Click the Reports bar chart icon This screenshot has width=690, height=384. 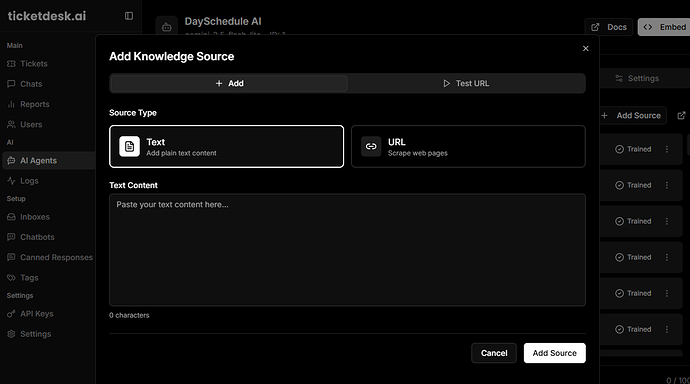coord(11,104)
